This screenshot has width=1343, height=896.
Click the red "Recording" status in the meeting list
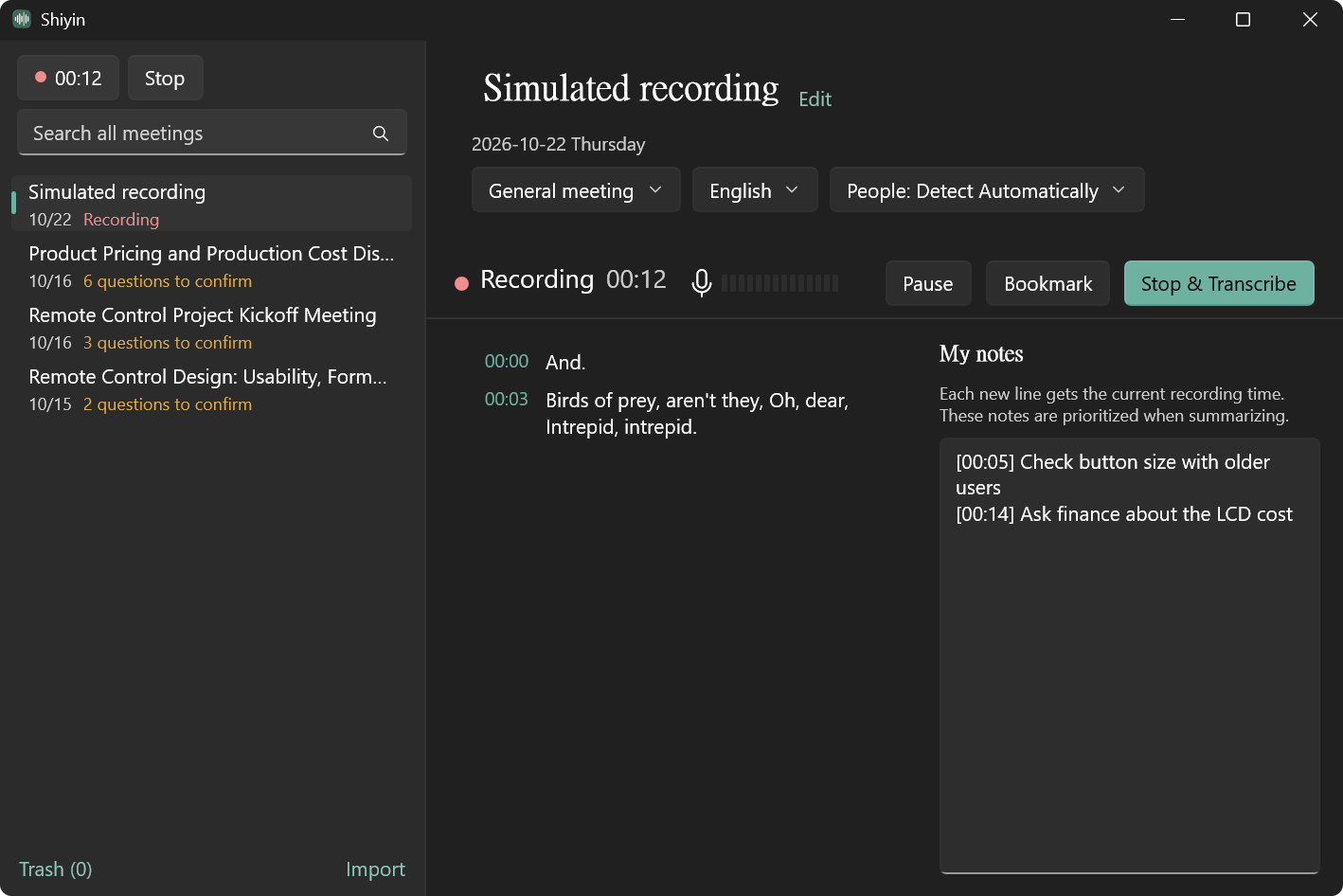pyautogui.click(x=121, y=220)
